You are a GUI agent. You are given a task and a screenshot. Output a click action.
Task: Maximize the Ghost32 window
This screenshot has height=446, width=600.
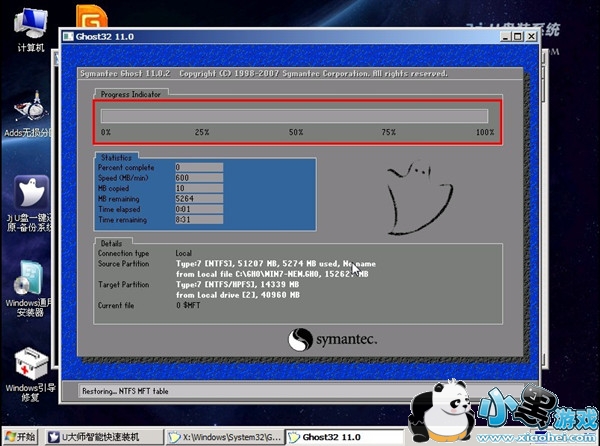click(518, 37)
